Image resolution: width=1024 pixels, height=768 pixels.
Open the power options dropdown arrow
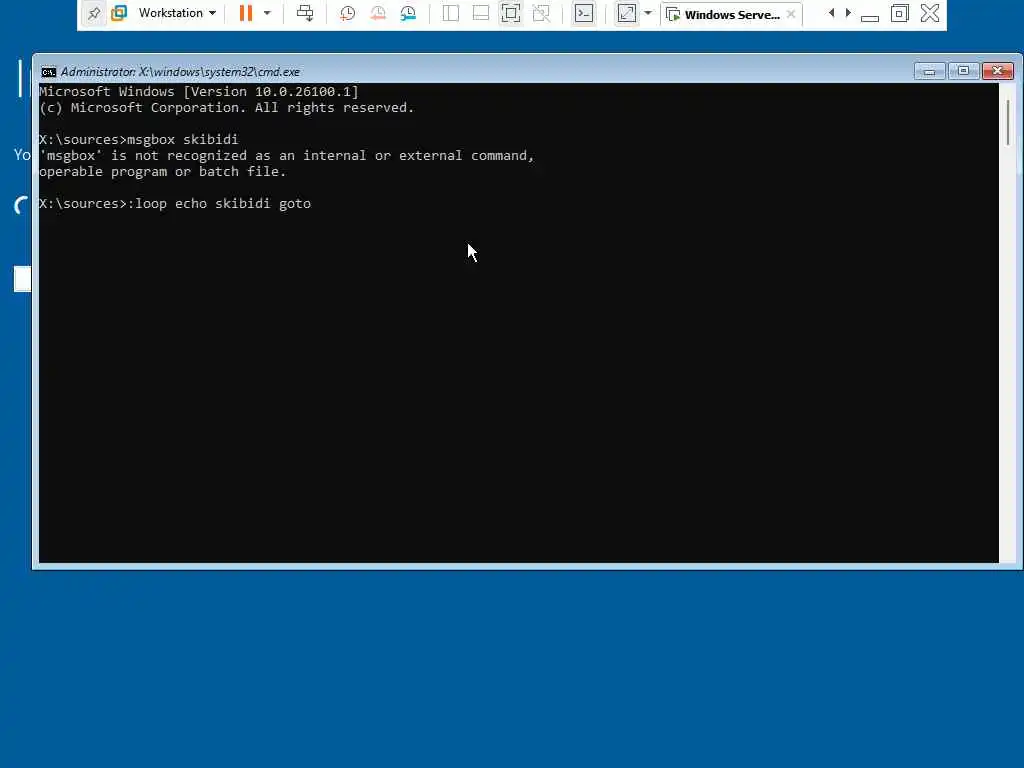pyautogui.click(x=267, y=13)
